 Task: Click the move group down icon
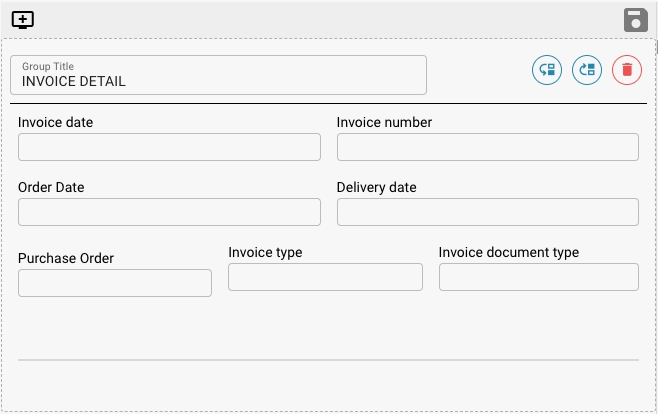pos(546,70)
